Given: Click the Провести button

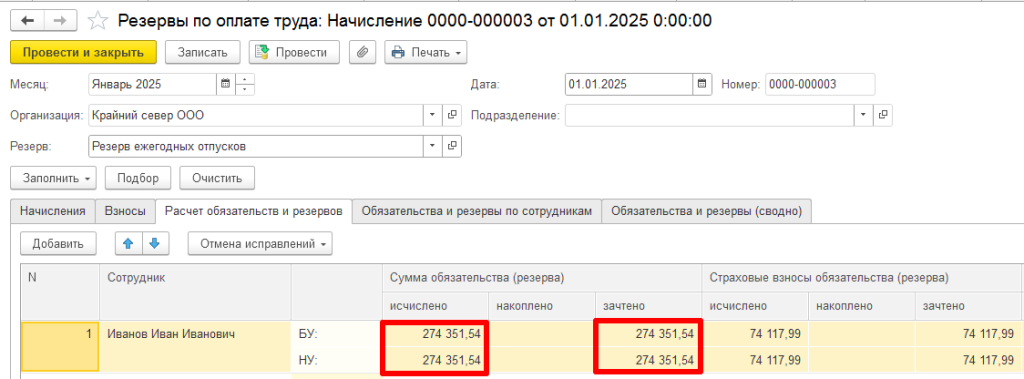Looking at the screenshot, I should [294, 53].
